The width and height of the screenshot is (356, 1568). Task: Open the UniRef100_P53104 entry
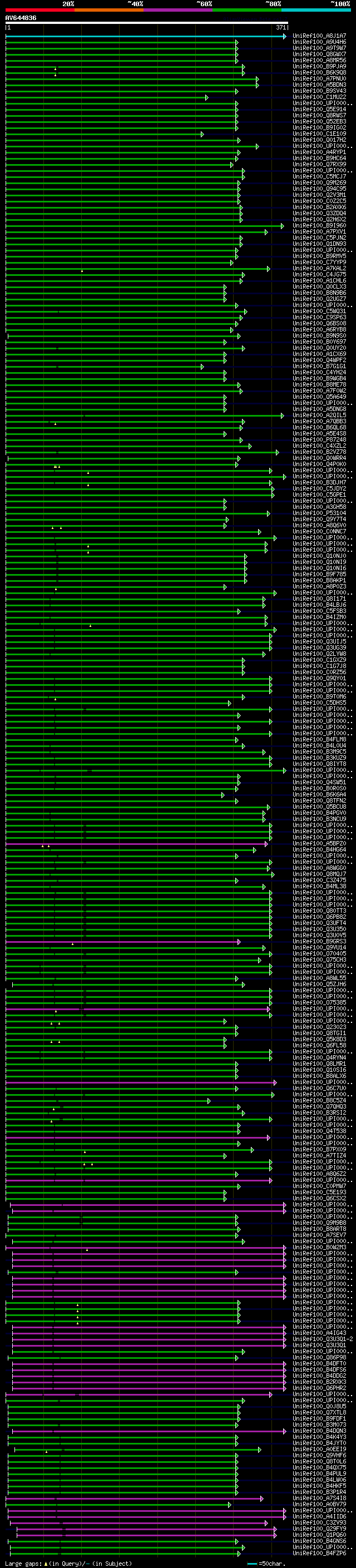(x=319, y=513)
